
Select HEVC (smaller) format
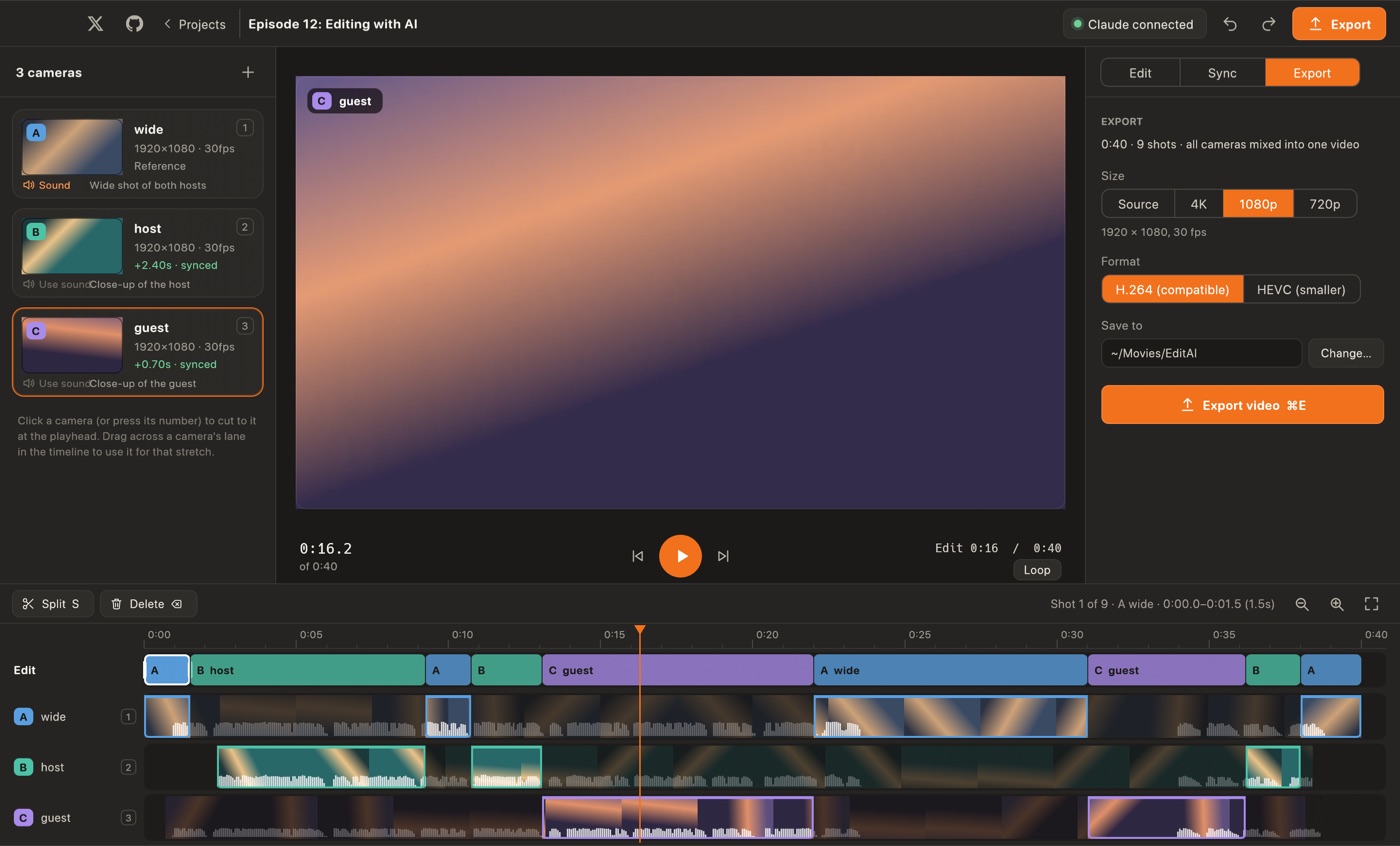(1301, 289)
